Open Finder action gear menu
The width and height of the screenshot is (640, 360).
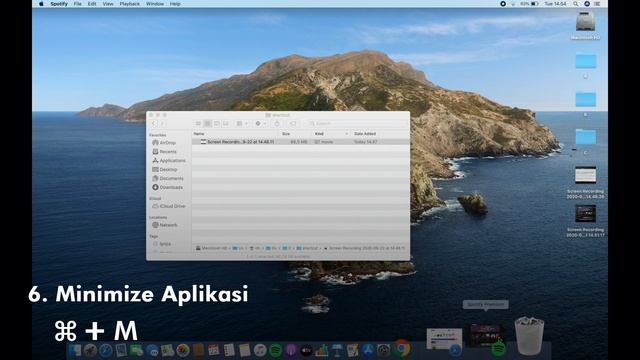coord(260,123)
